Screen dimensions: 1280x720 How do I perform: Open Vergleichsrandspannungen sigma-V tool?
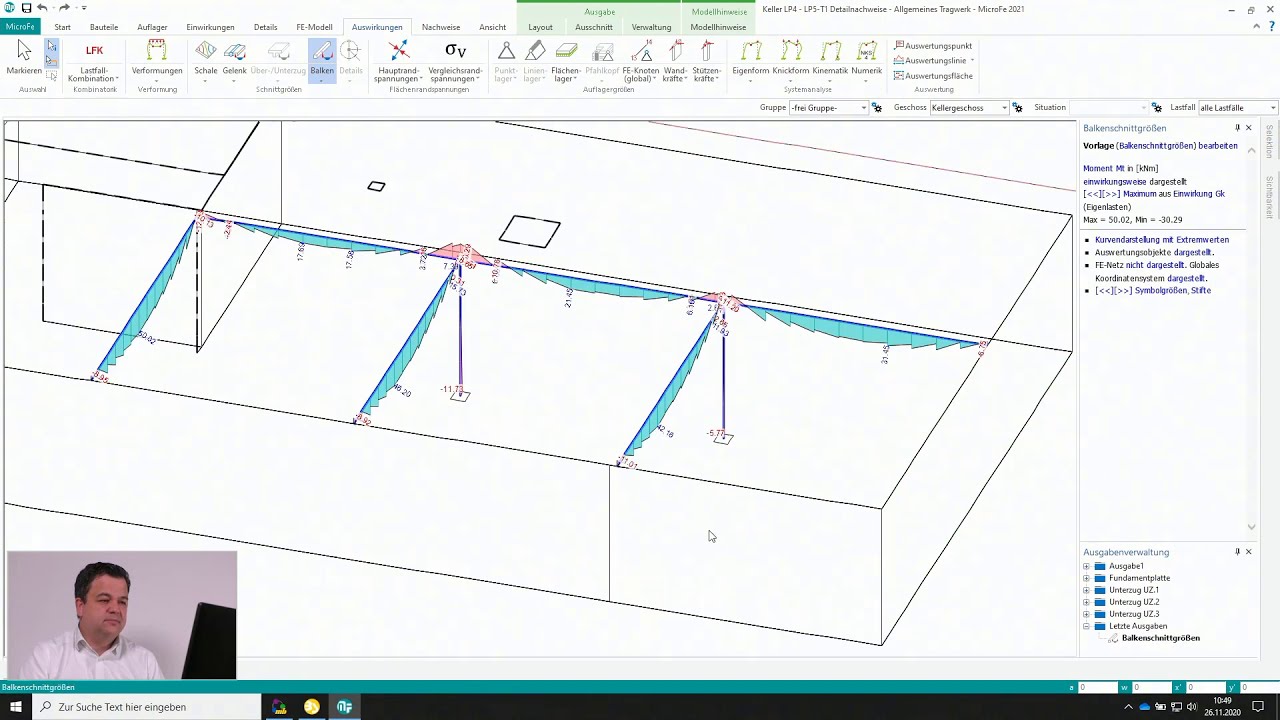(x=455, y=61)
